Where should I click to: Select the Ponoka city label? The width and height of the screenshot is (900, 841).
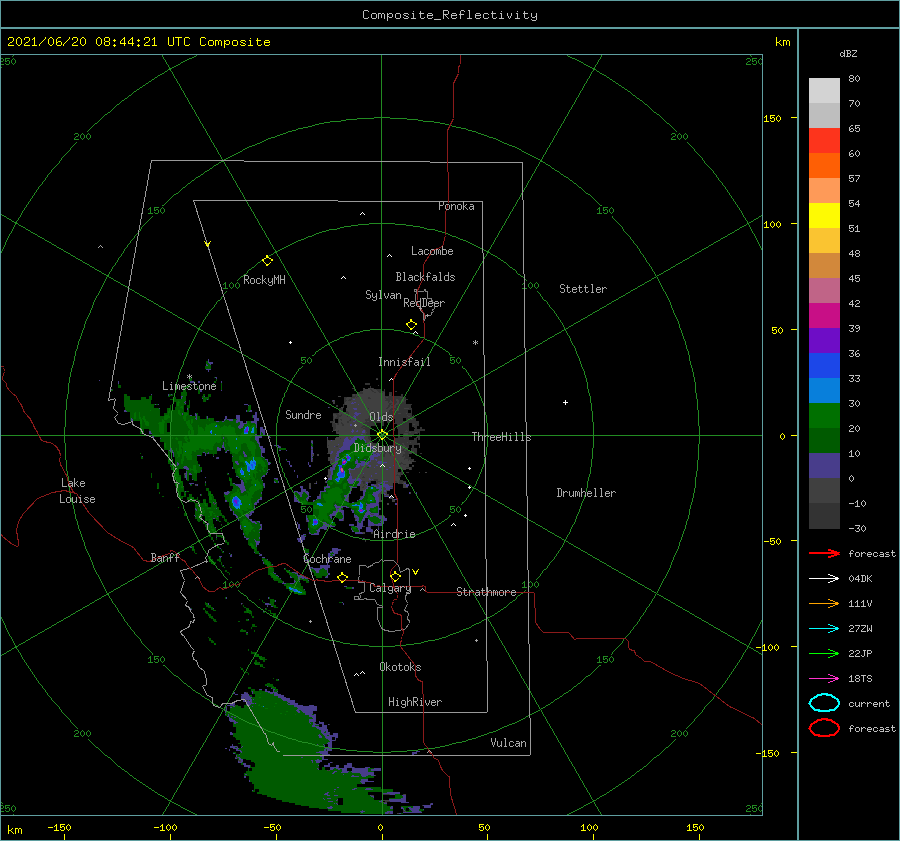456,206
